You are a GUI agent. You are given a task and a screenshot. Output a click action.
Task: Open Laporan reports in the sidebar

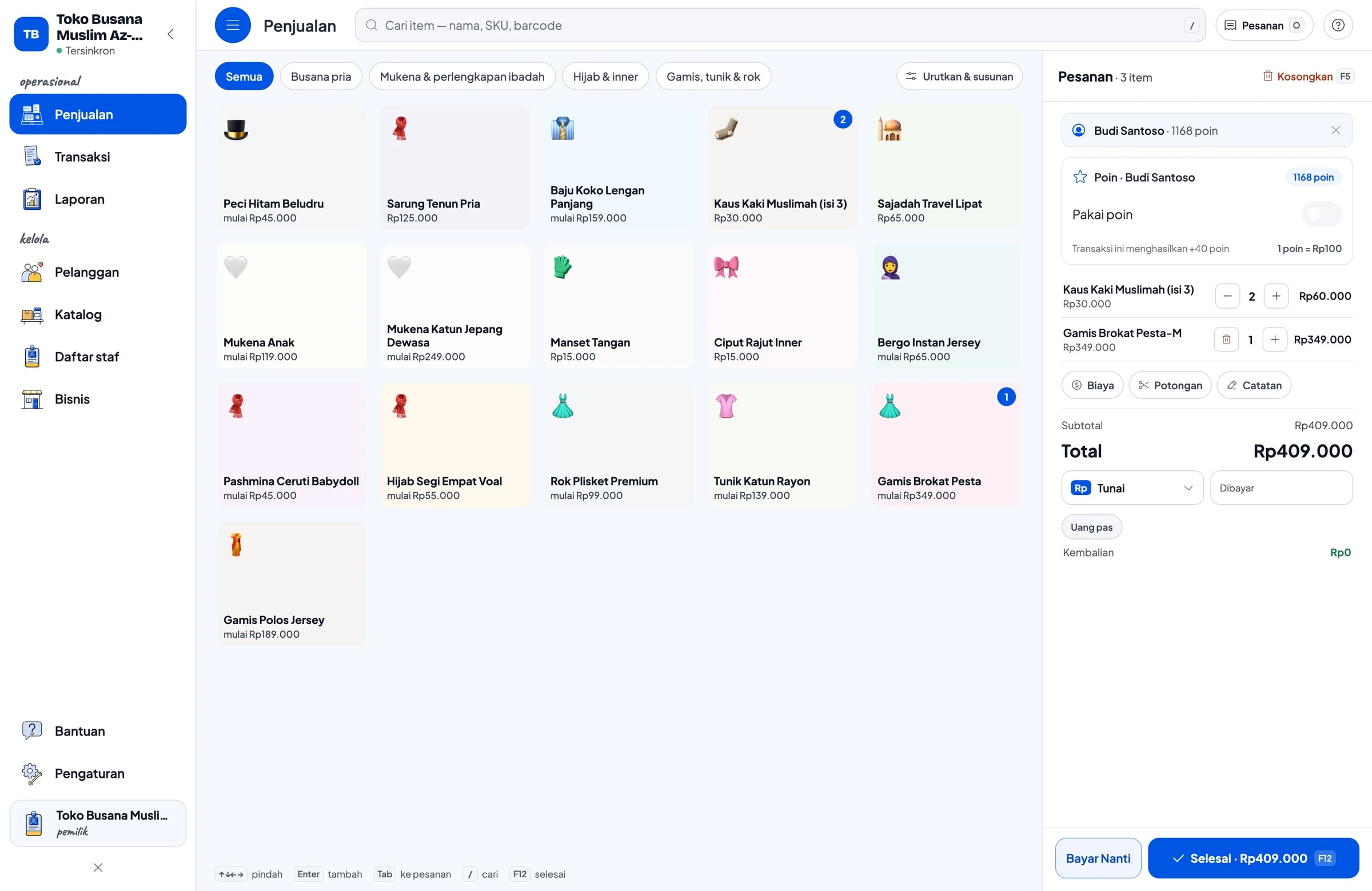[x=98, y=199]
